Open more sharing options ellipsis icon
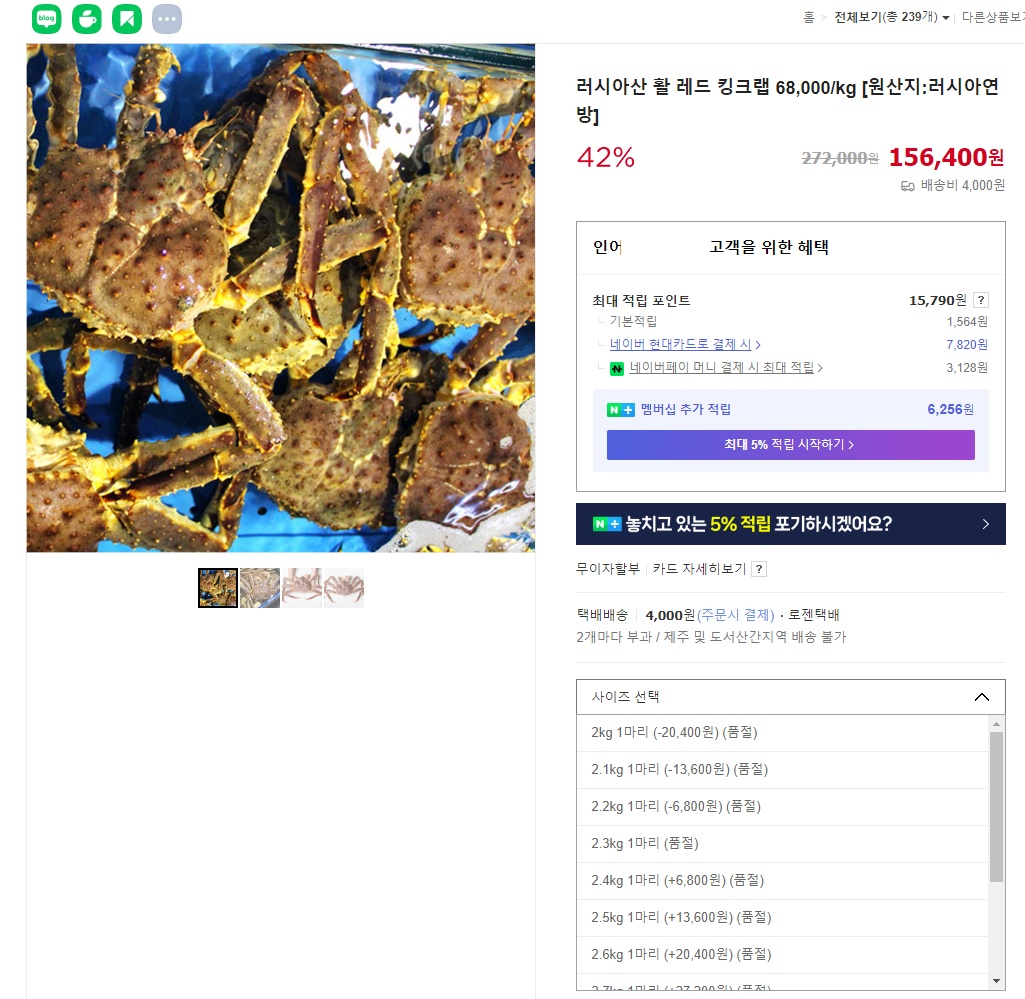The width and height of the screenshot is (1025, 999). click(x=167, y=19)
